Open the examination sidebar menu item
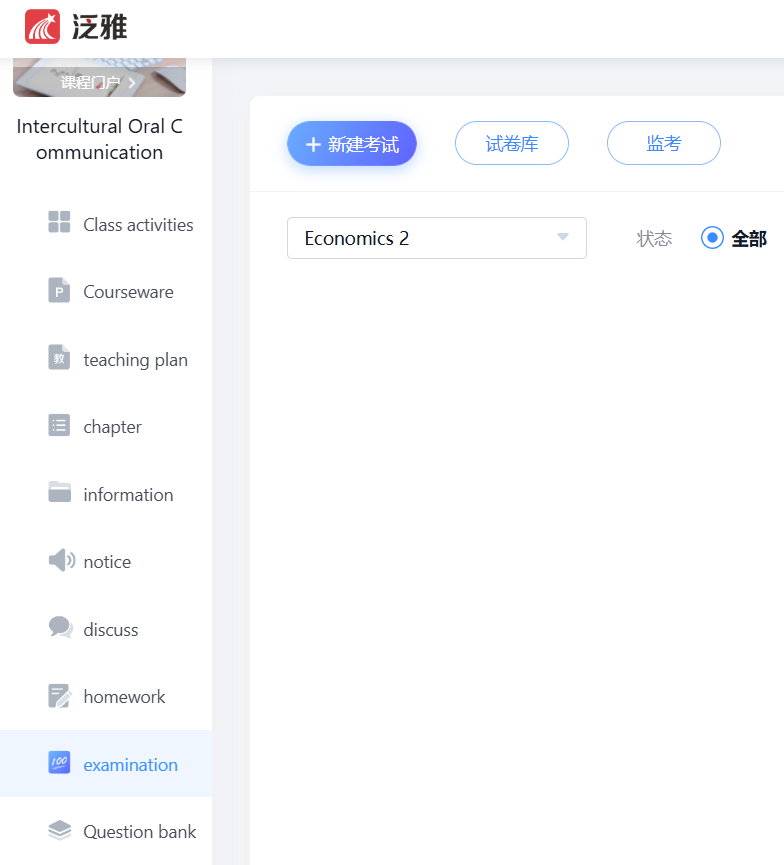This screenshot has height=865, width=784. [x=130, y=764]
